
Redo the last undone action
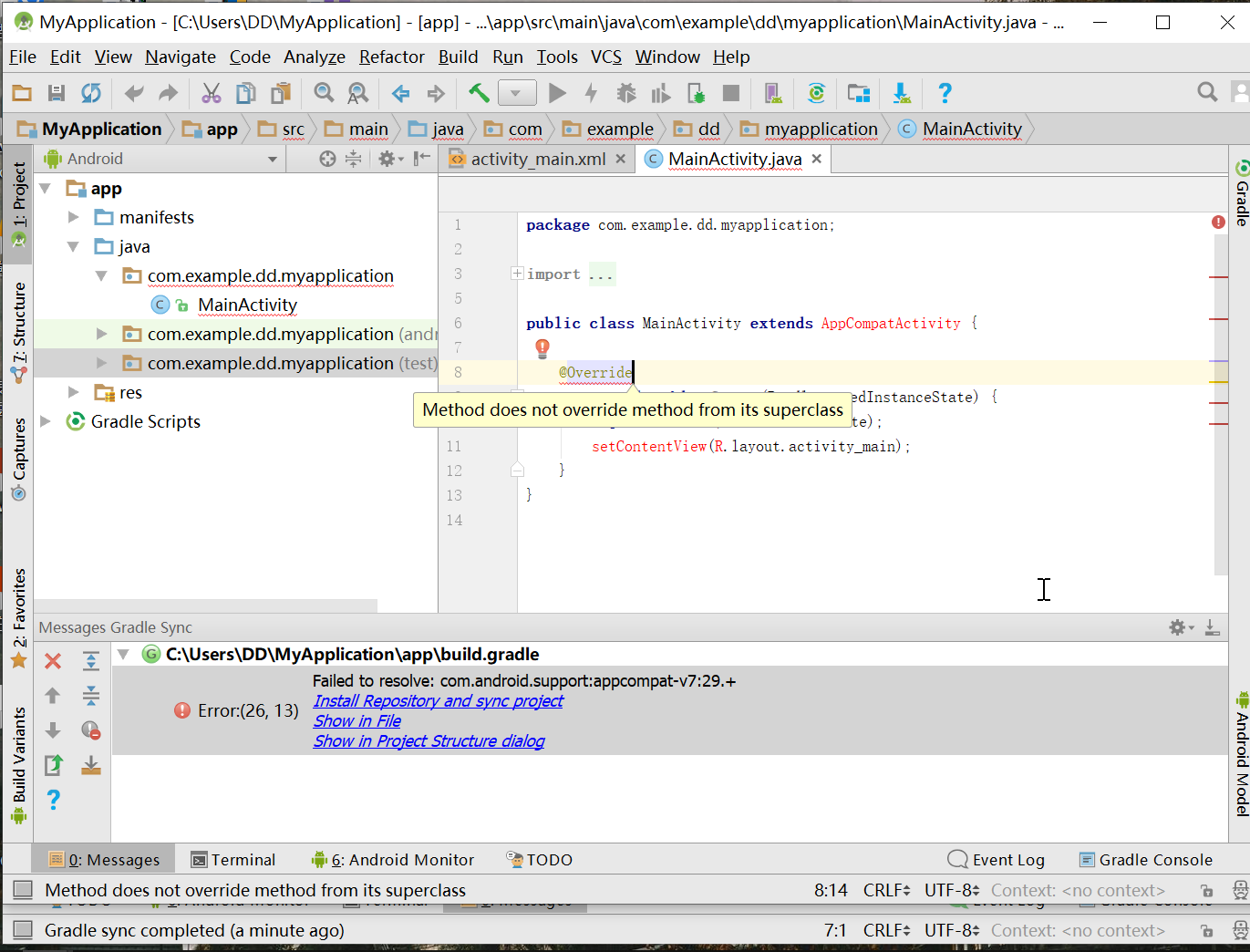(x=169, y=92)
